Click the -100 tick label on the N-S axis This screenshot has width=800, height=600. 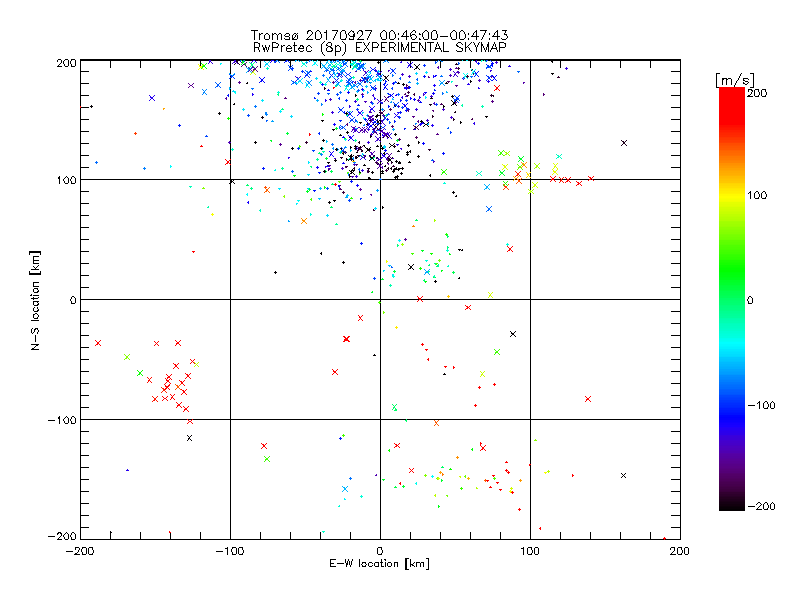[x=62, y=420]
